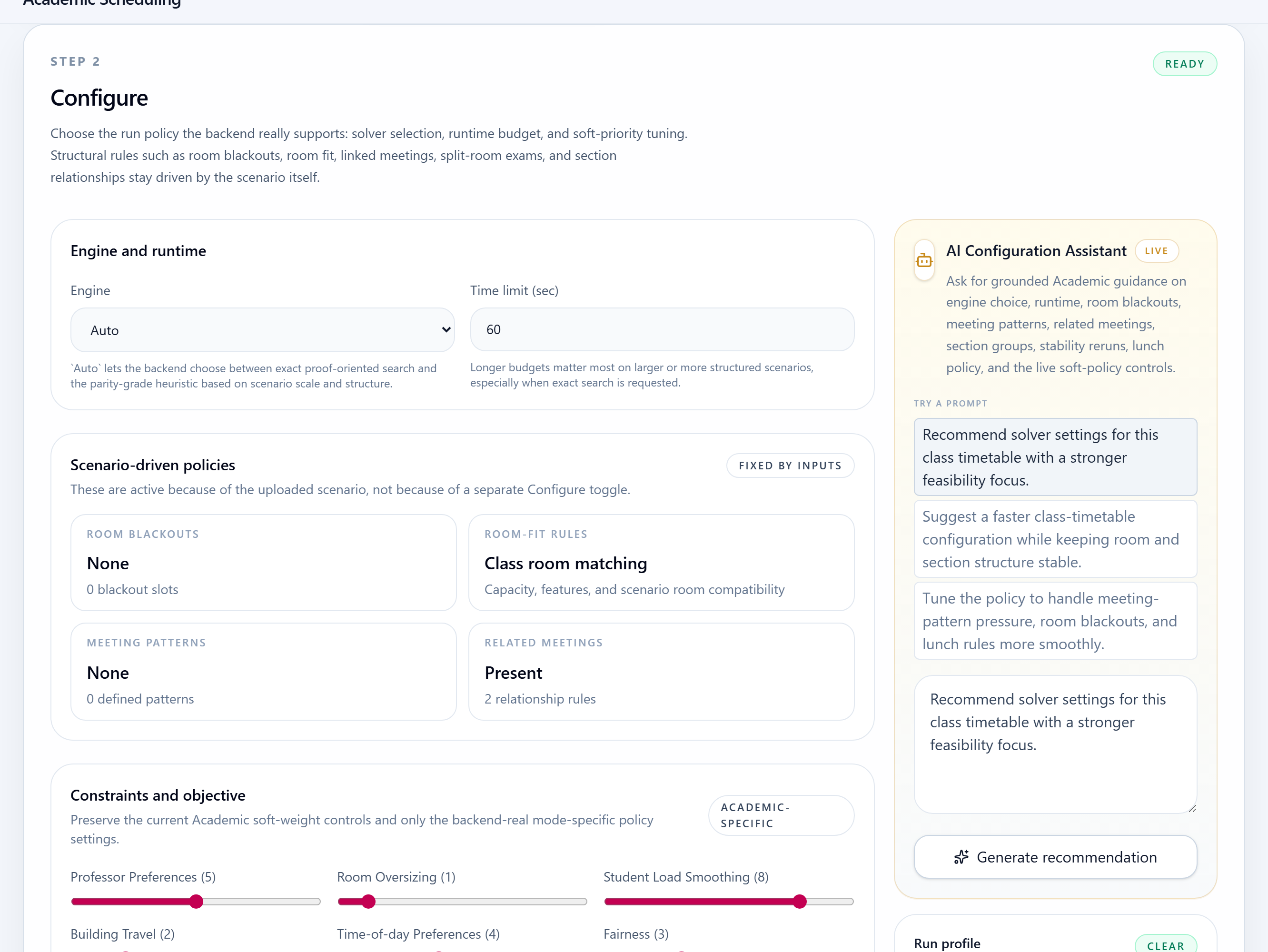Select the Related Meetings Present card
1268x952 pixels.
[x=662, y=672]
